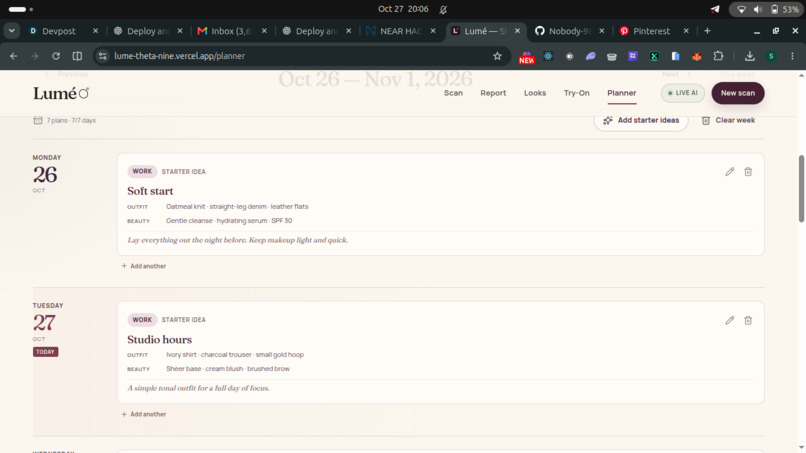Open battery status at 53%
Screen dimensions: 806x453
coord(785,9)
